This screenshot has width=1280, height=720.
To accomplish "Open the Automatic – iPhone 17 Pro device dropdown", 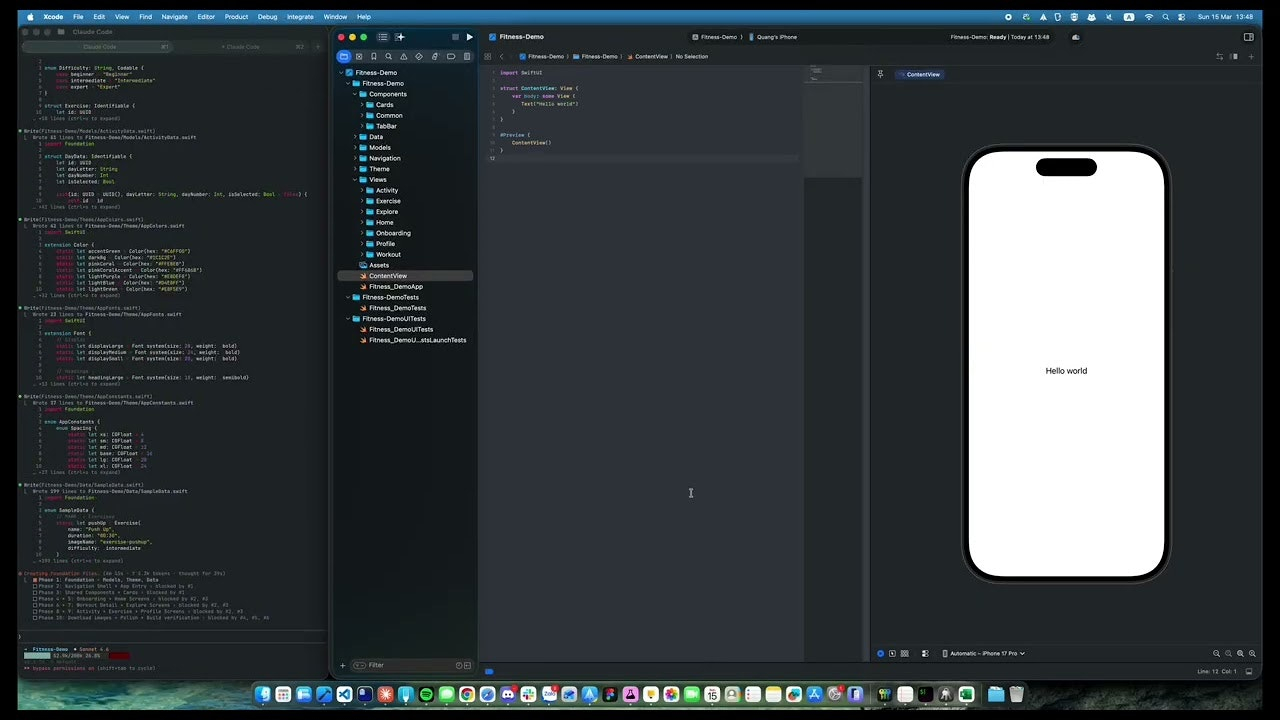I will point(985,653).
